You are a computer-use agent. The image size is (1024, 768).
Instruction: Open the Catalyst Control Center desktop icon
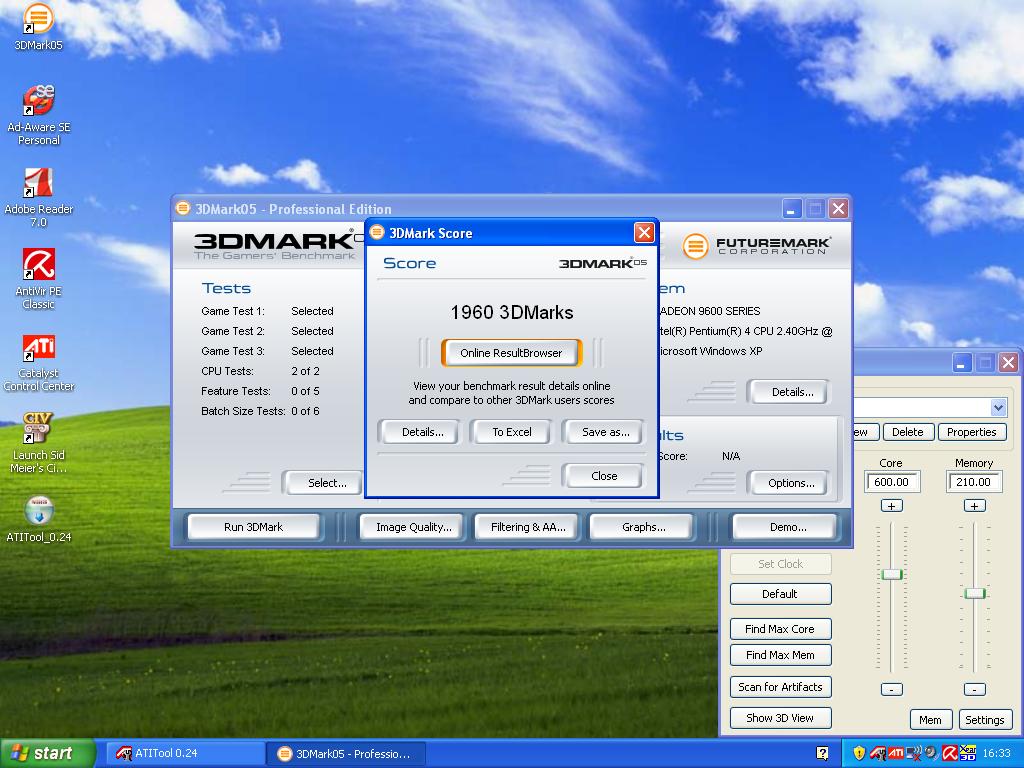click(39, 362)
